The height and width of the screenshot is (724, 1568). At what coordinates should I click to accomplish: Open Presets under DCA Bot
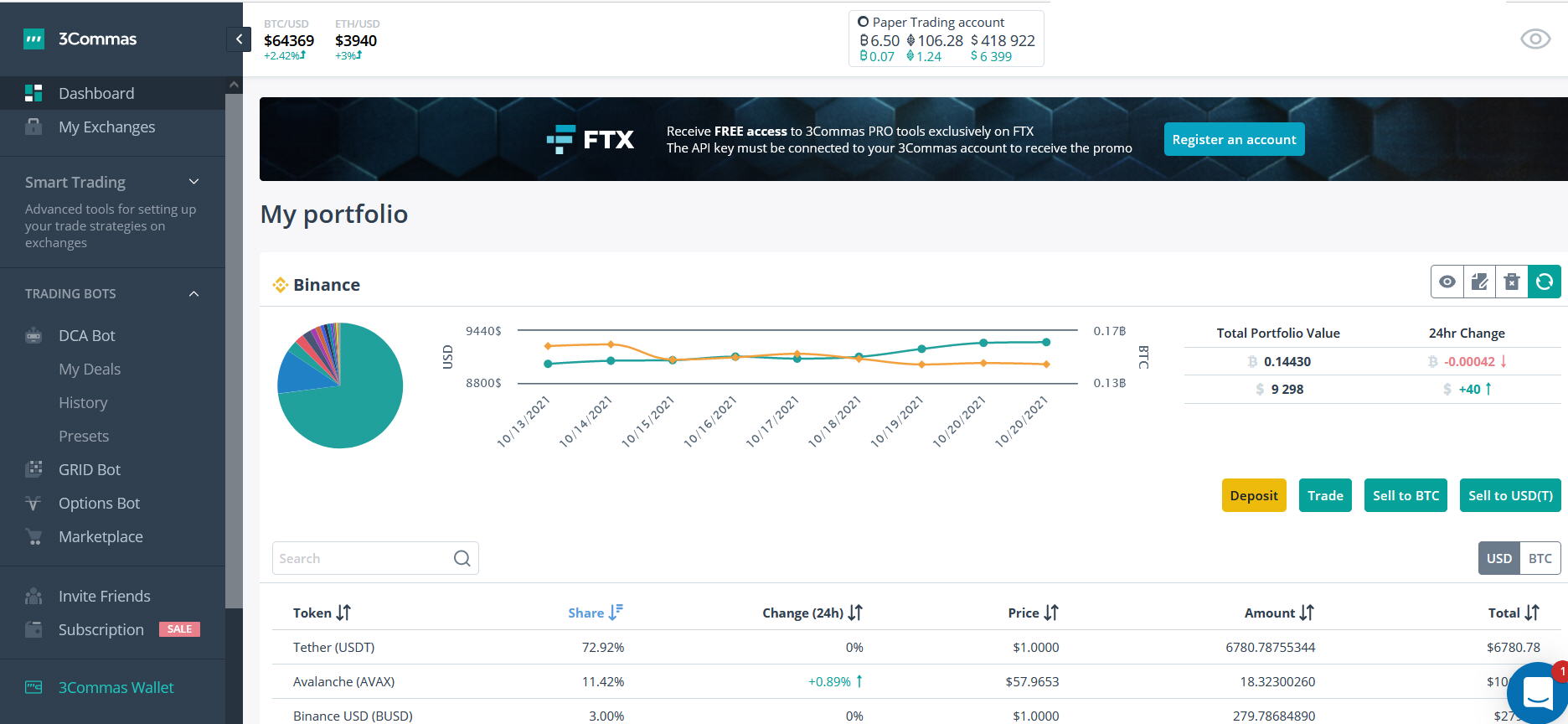(x=84, y=436)
